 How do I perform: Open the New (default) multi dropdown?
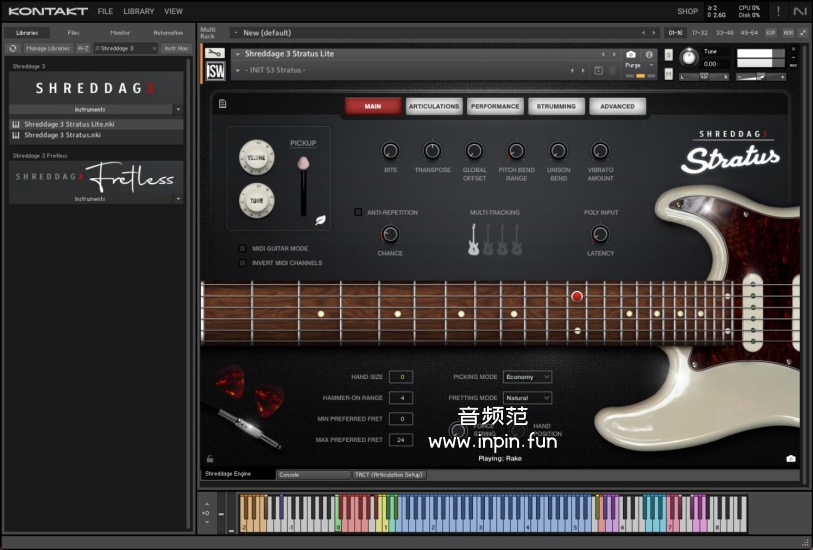click(x=236, y=33)
